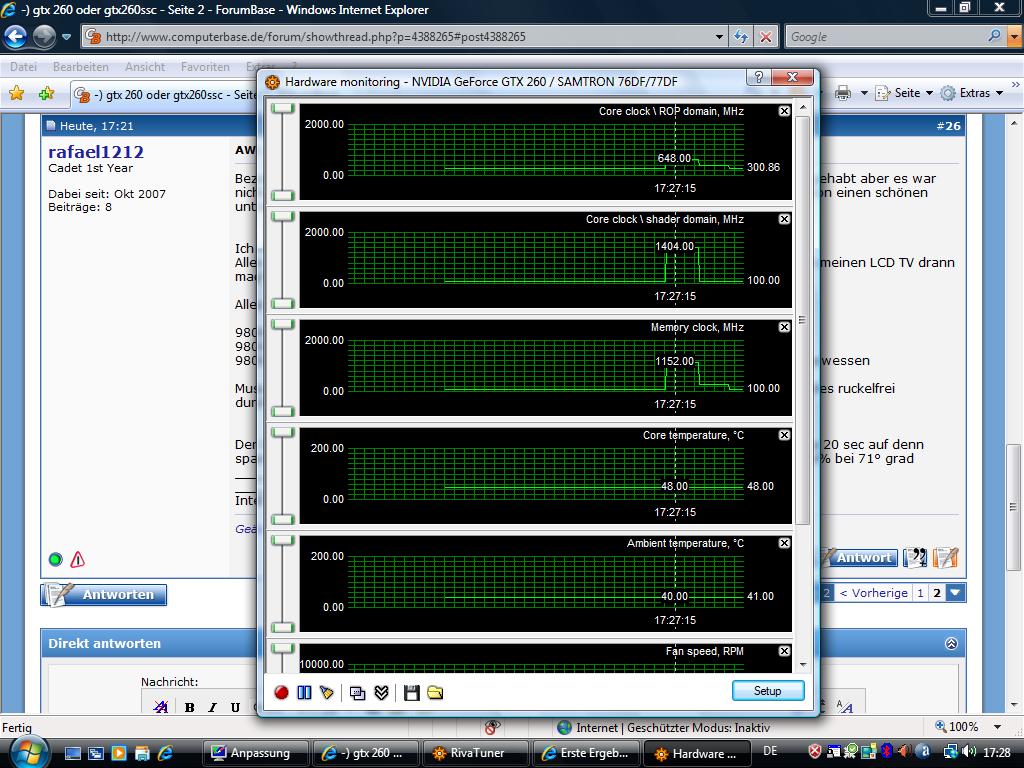
Task: Switch to RivaTuner taskbar button
Action: click(475, 753)
